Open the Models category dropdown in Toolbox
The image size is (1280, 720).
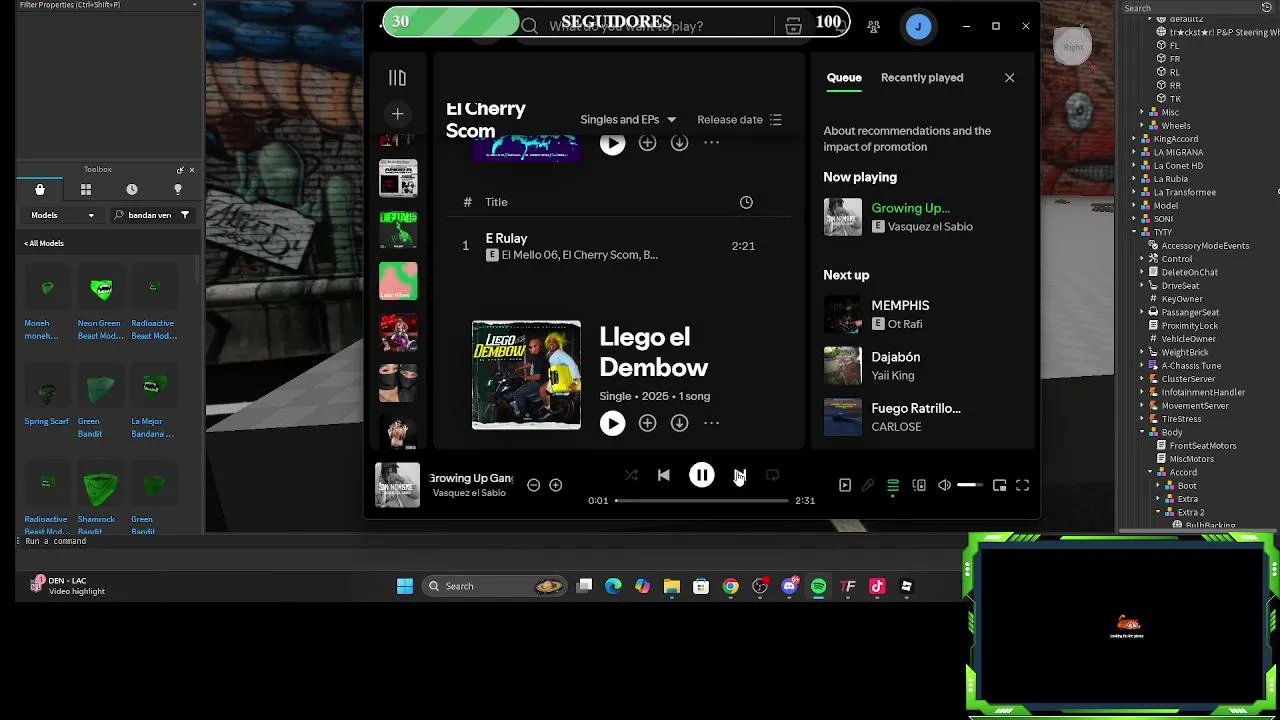pyautogui.click(x=62, y=215)
